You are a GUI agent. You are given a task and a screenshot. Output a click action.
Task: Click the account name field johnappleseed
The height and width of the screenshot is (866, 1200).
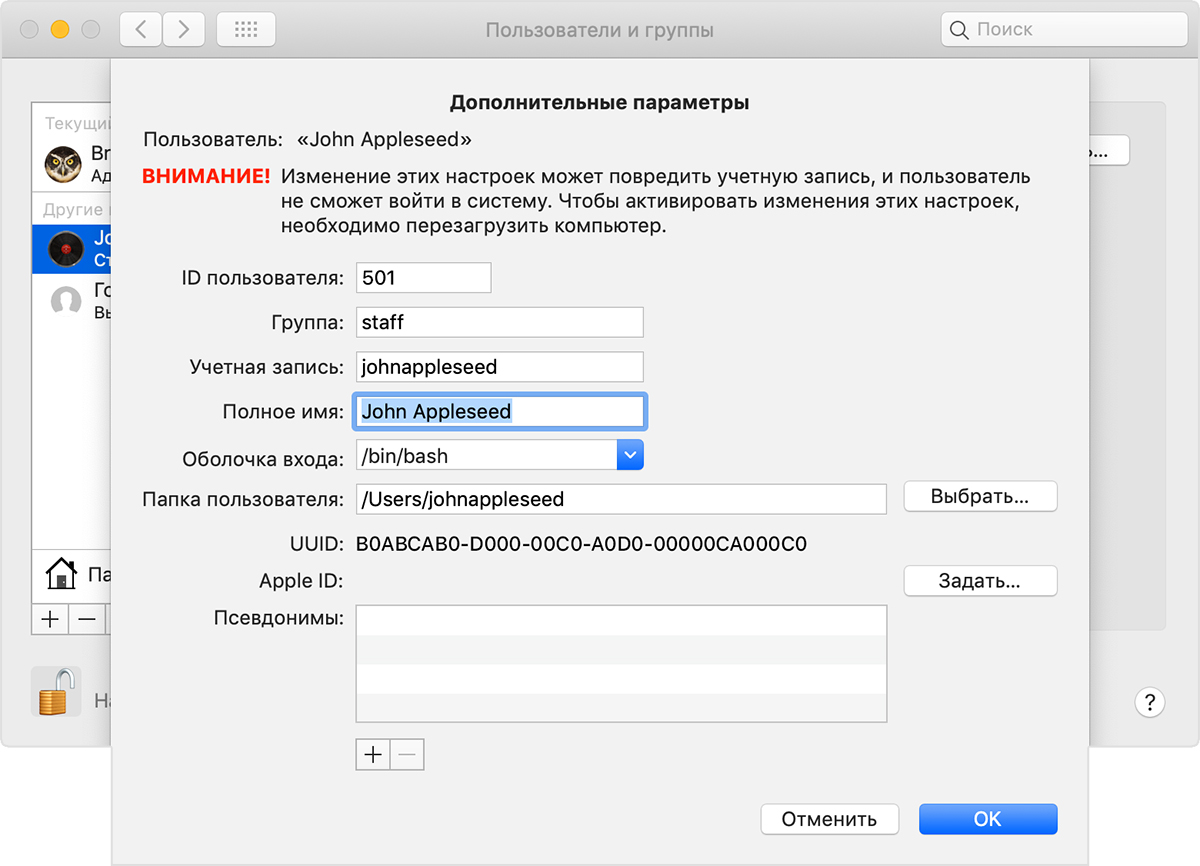pos(500,367)
